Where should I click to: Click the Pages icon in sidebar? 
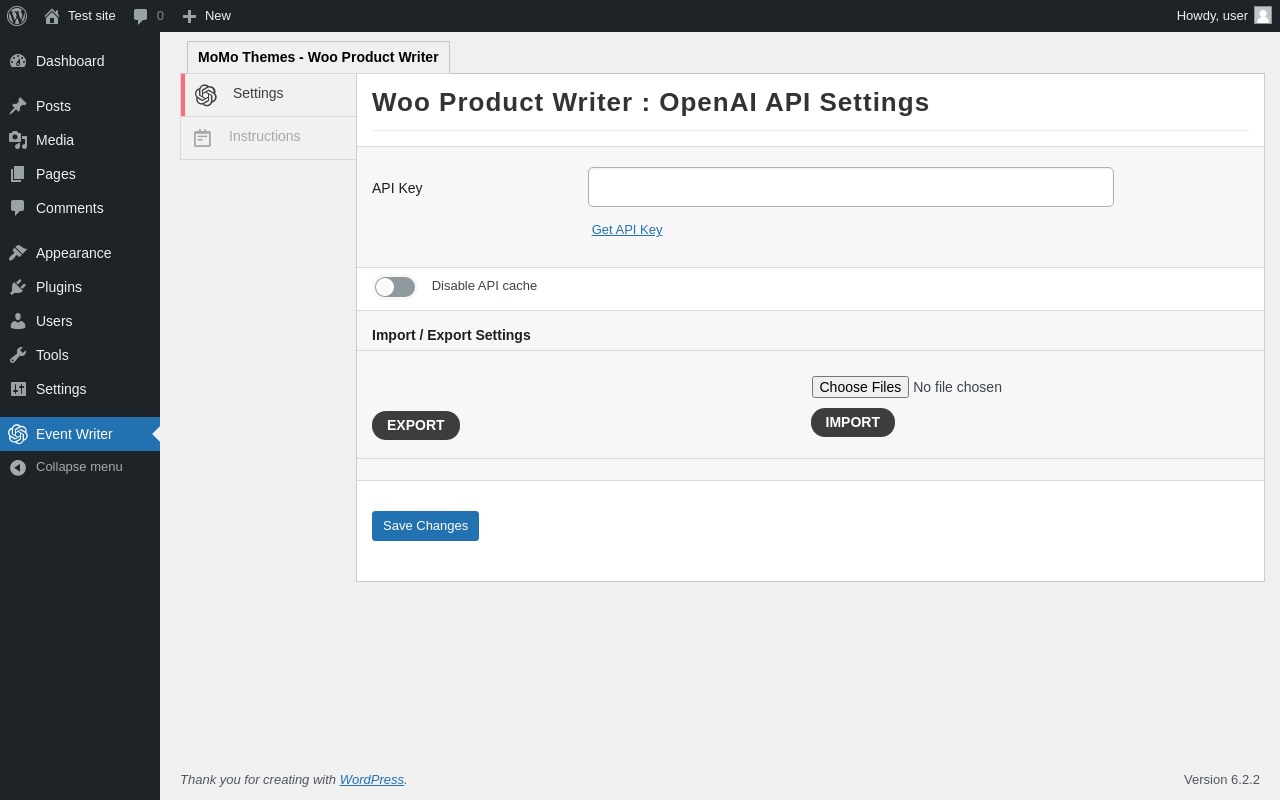coord(18,174)
